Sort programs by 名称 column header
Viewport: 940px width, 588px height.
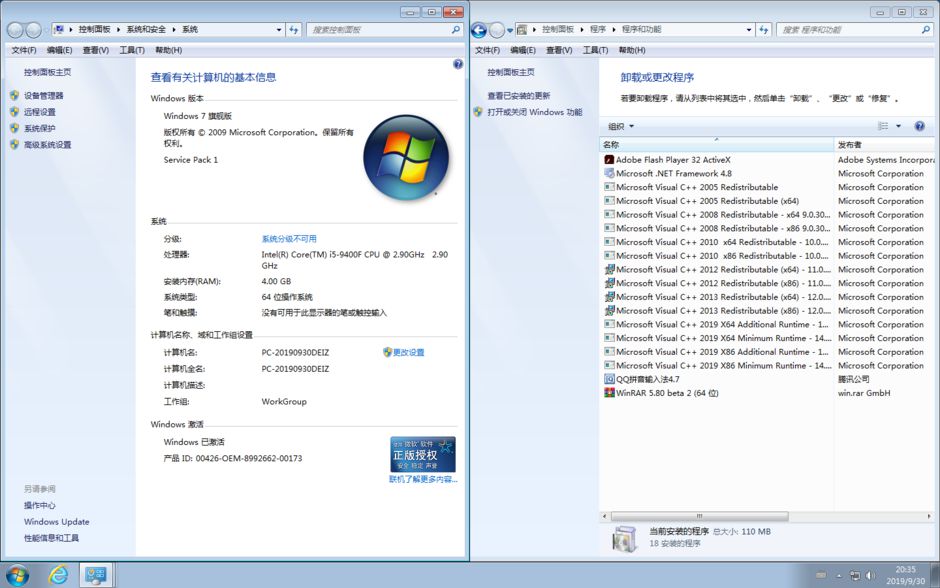click(x=716, y=144)
